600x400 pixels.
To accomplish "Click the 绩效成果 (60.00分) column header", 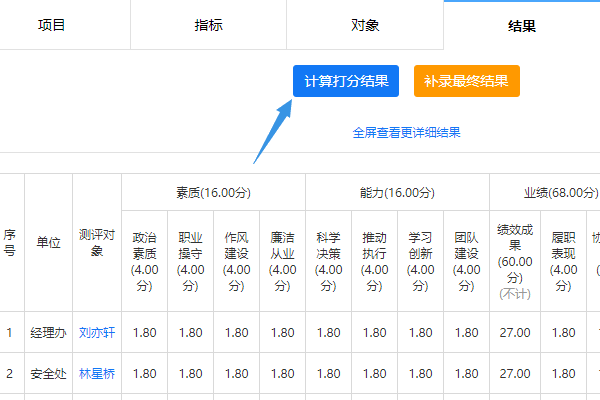I will (x=515, y=261).
